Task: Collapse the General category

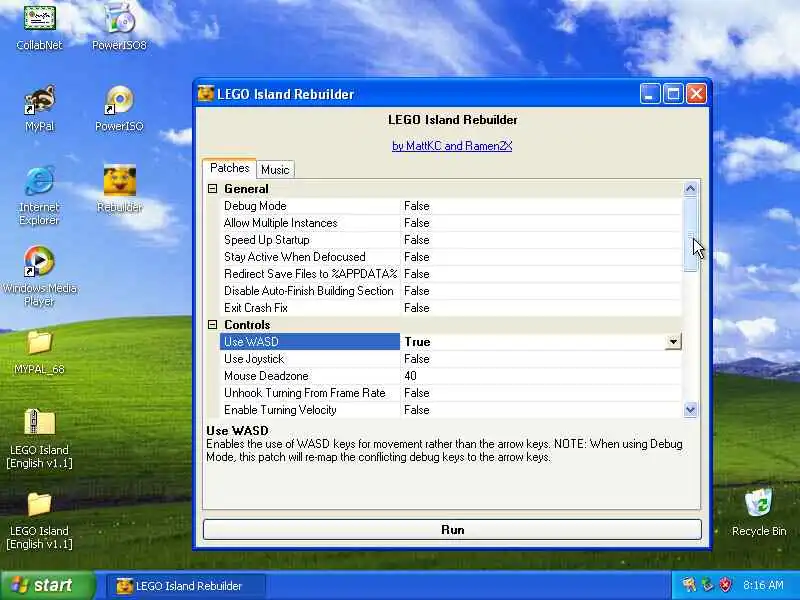Action: [x=213, y=189]
